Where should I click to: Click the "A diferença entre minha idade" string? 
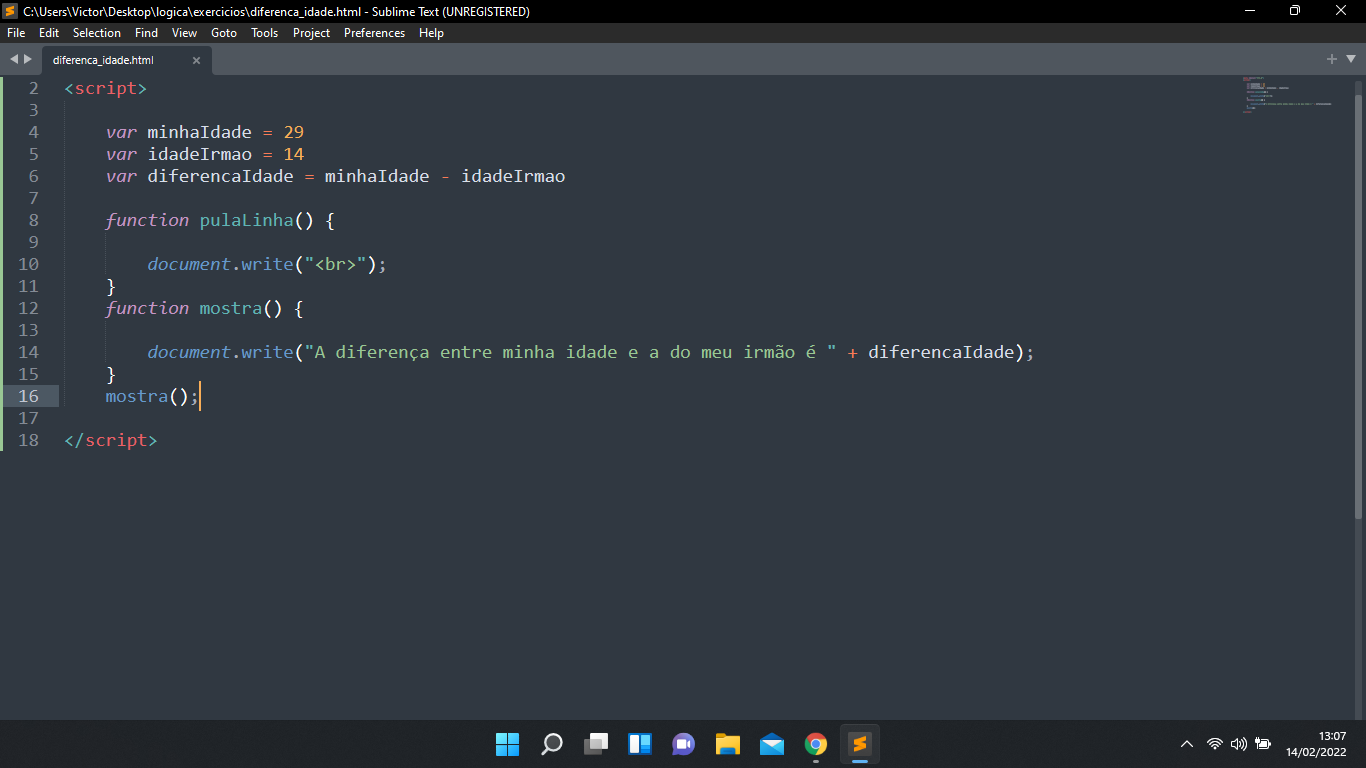click(x=570, y=352)
